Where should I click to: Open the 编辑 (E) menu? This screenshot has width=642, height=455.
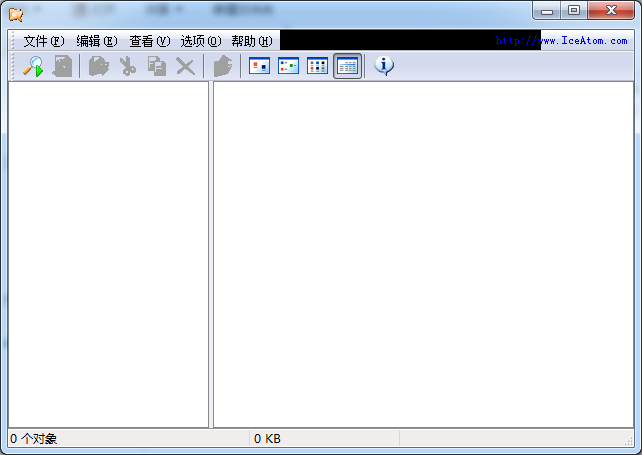(96, 41)
